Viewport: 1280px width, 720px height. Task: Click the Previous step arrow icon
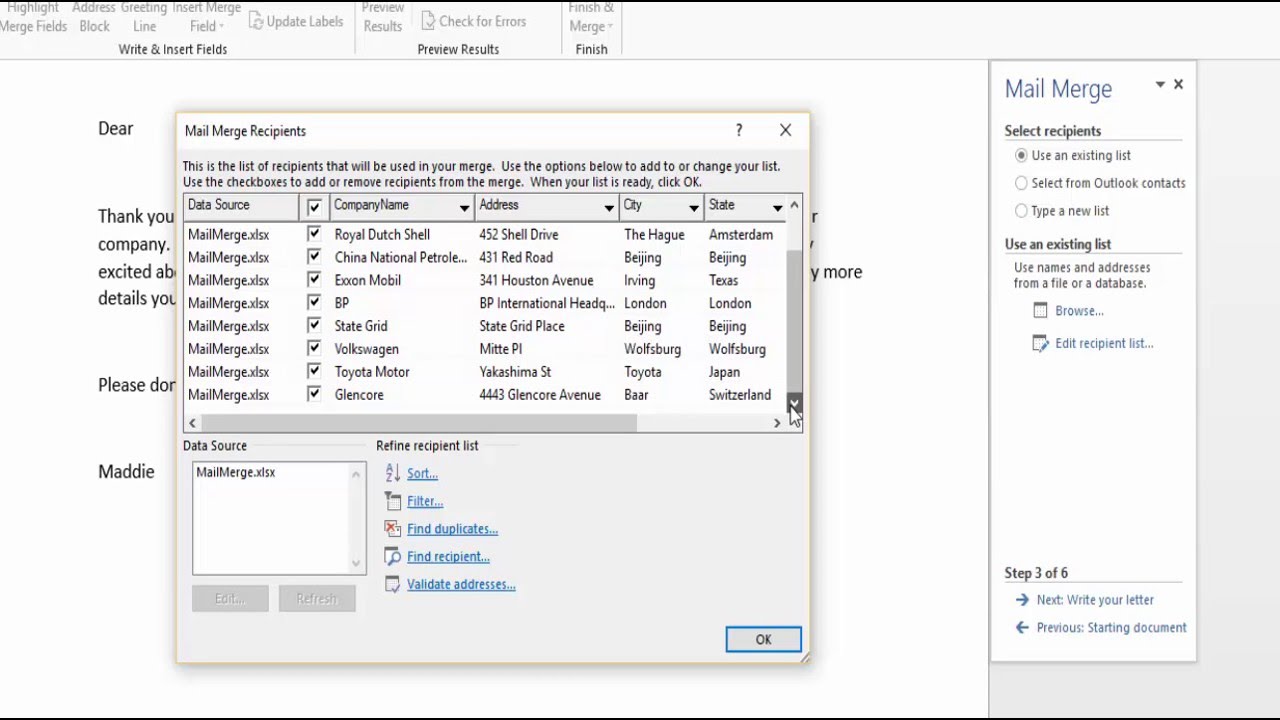pyautogui.click(x=1022, y=628)
